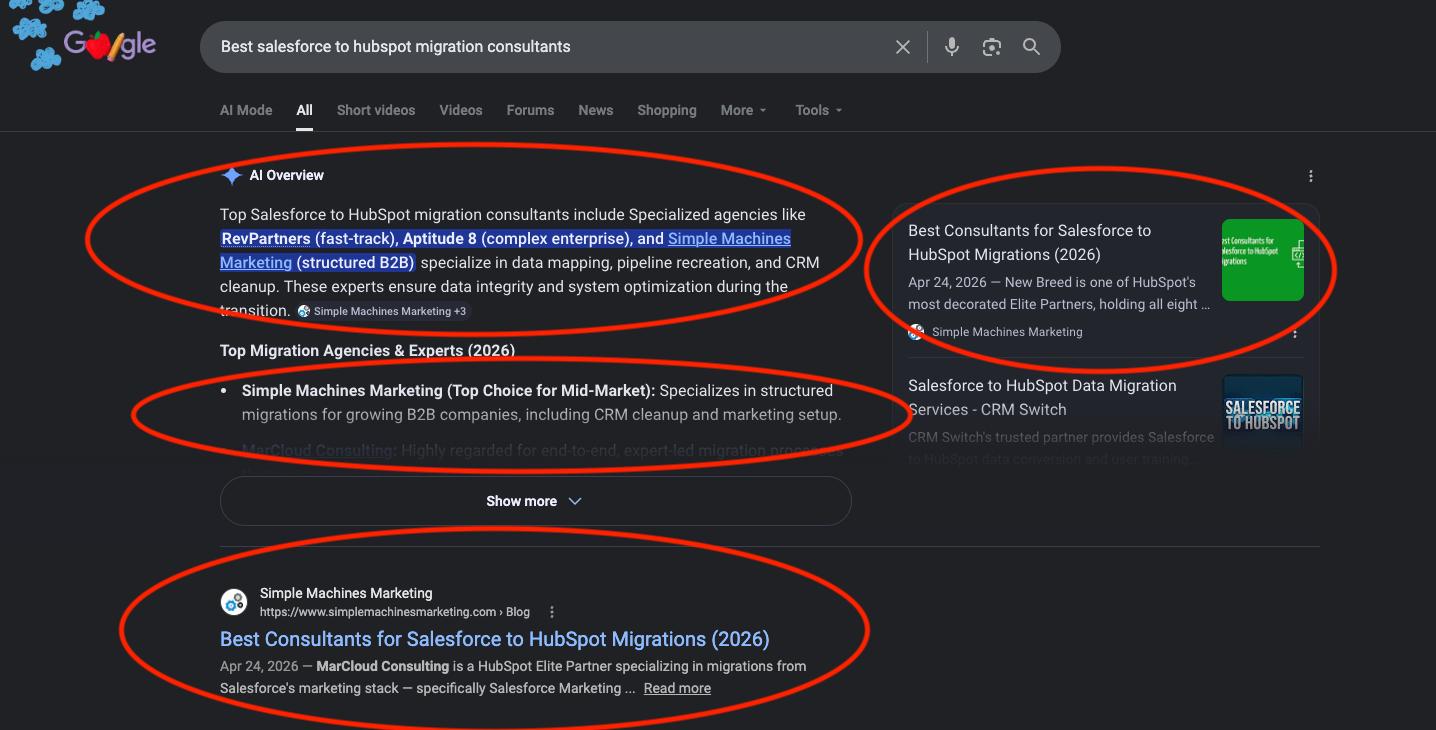Open the News tab
Screen dimensions: 1436x730
596,110
